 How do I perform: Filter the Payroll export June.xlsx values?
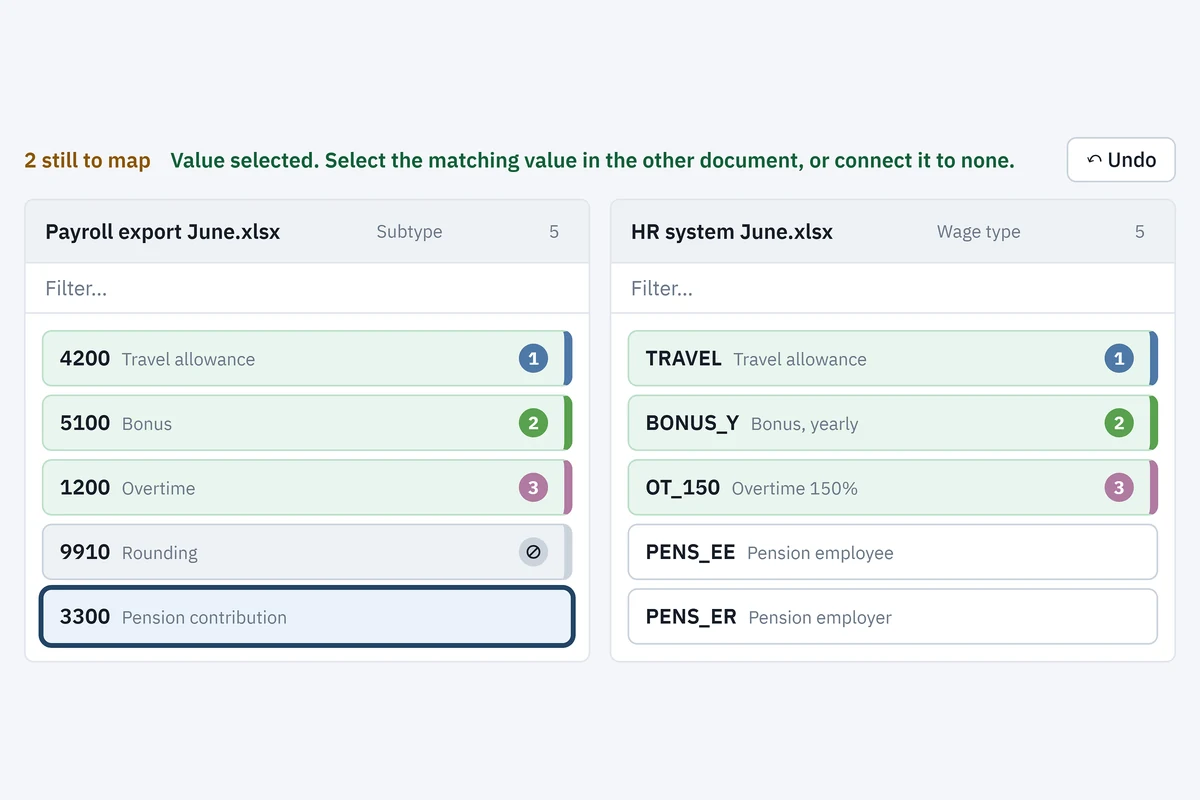307,288
